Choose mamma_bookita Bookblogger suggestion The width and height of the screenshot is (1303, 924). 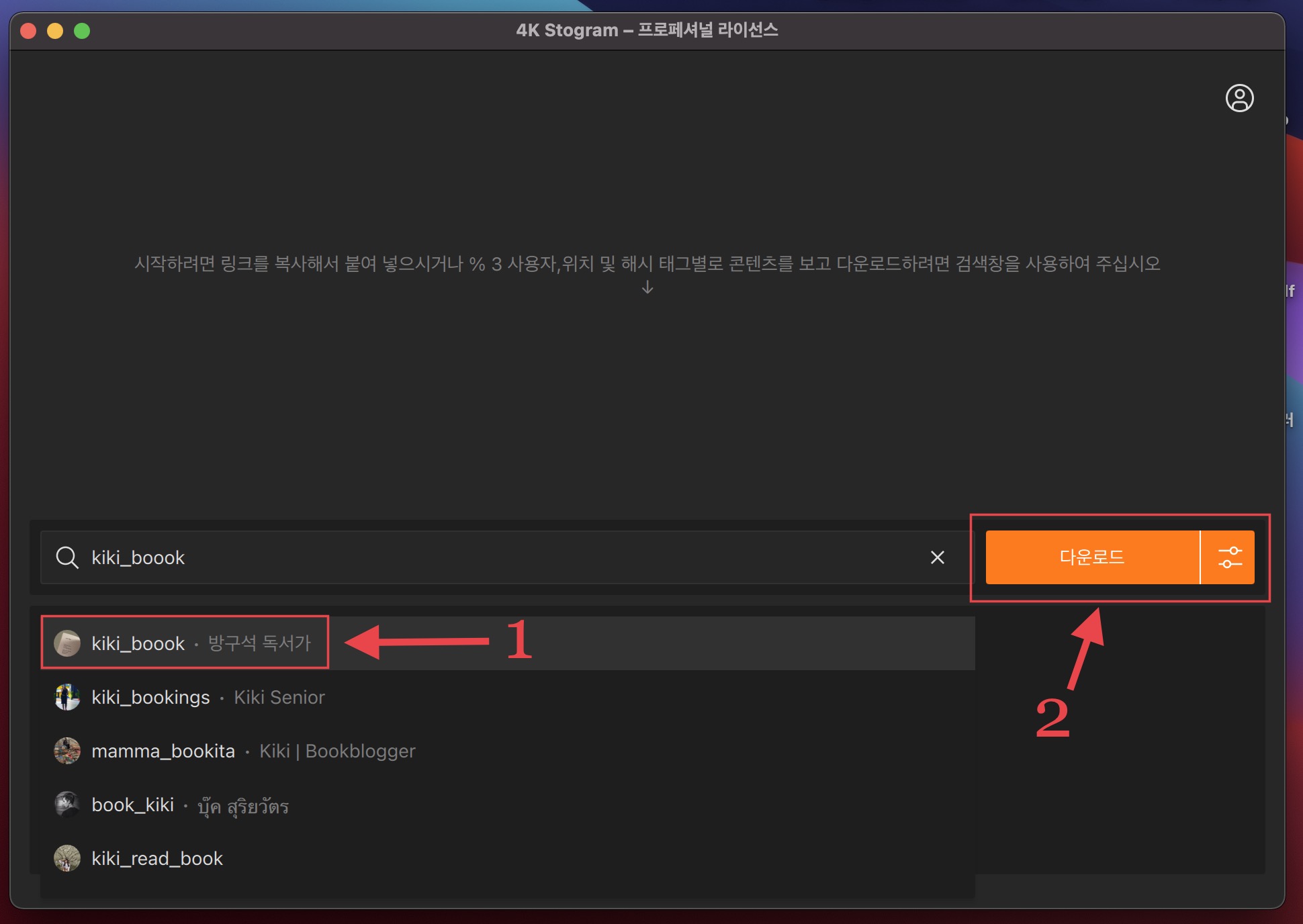point(253,751)
